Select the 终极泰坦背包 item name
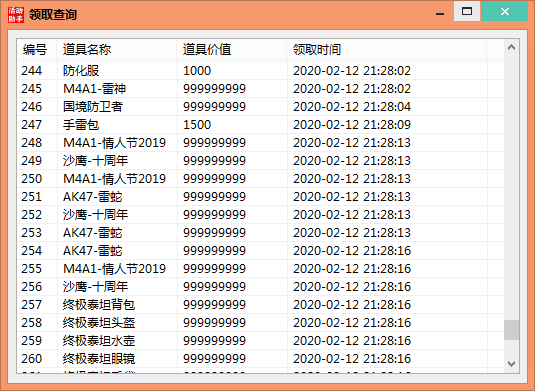Image resolution: width=535 pixels, height=391 pixels. pyautogui.click(x=99, y=305)
